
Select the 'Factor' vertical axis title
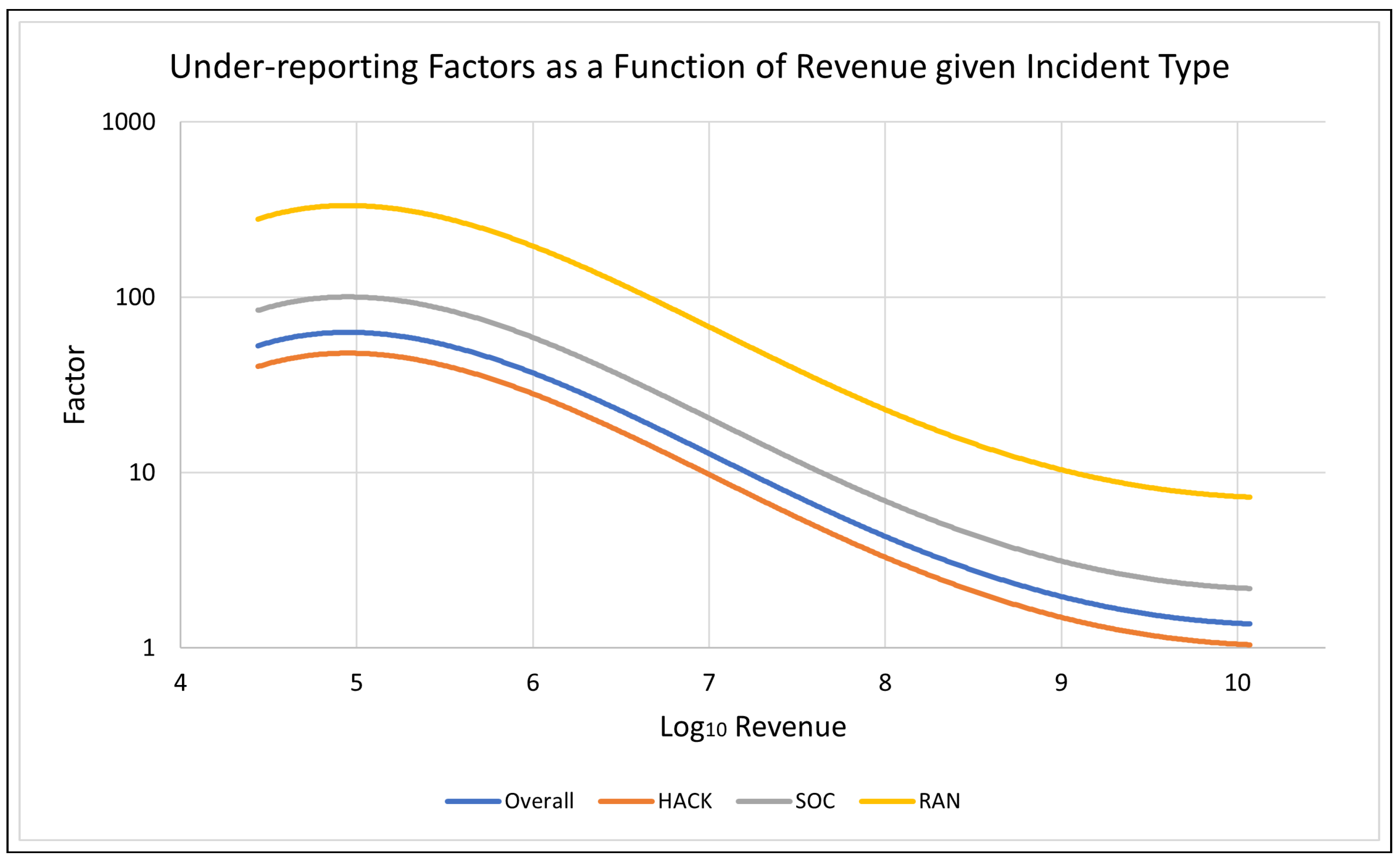(x=74, y=384)
